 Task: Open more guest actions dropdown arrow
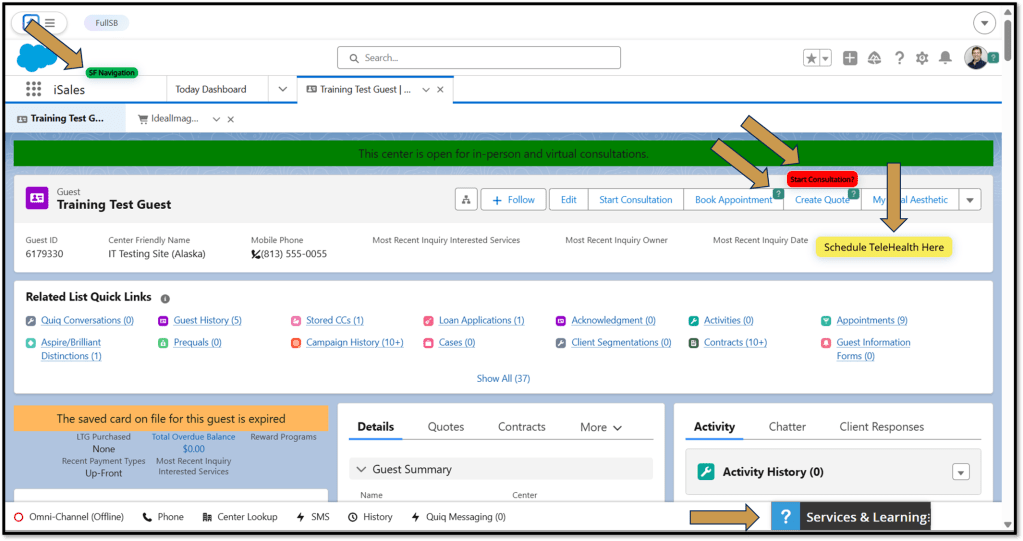pos(969,200)
